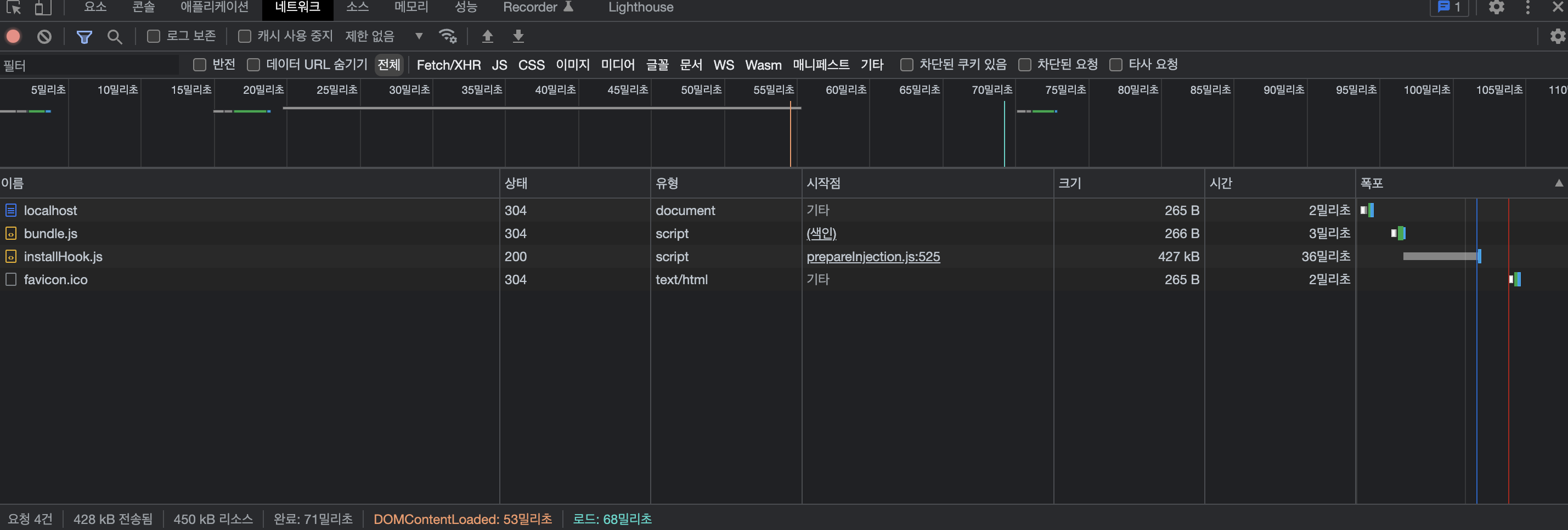Import HAR file
Viewport: 1568px width, 530px height.
coord(487,37)
